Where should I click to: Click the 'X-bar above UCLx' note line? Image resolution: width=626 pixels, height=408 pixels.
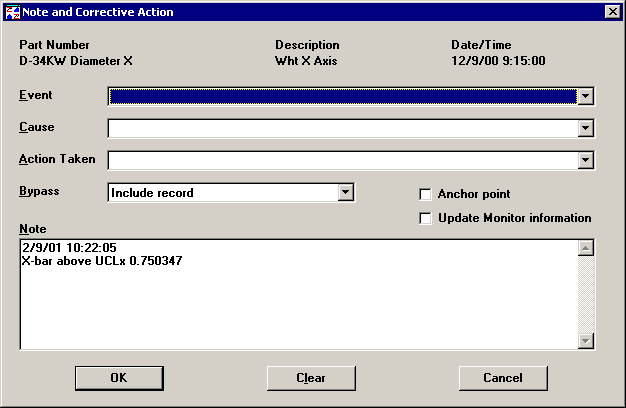[x=101, y=261]
